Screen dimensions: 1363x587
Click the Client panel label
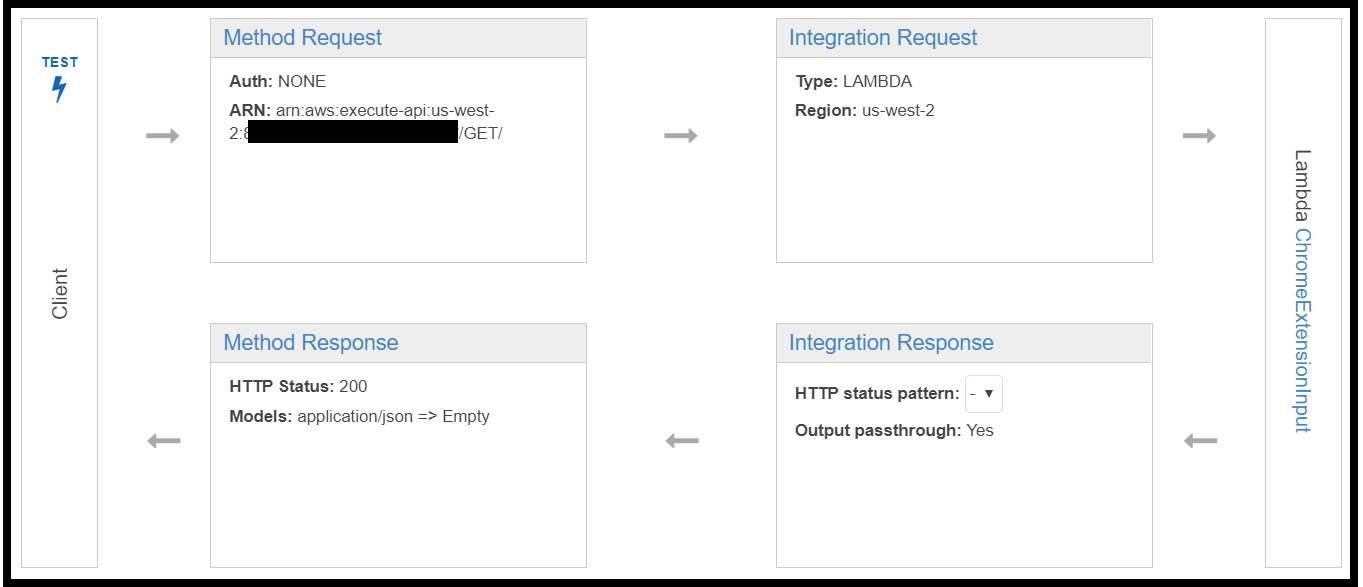click(60, 294)
